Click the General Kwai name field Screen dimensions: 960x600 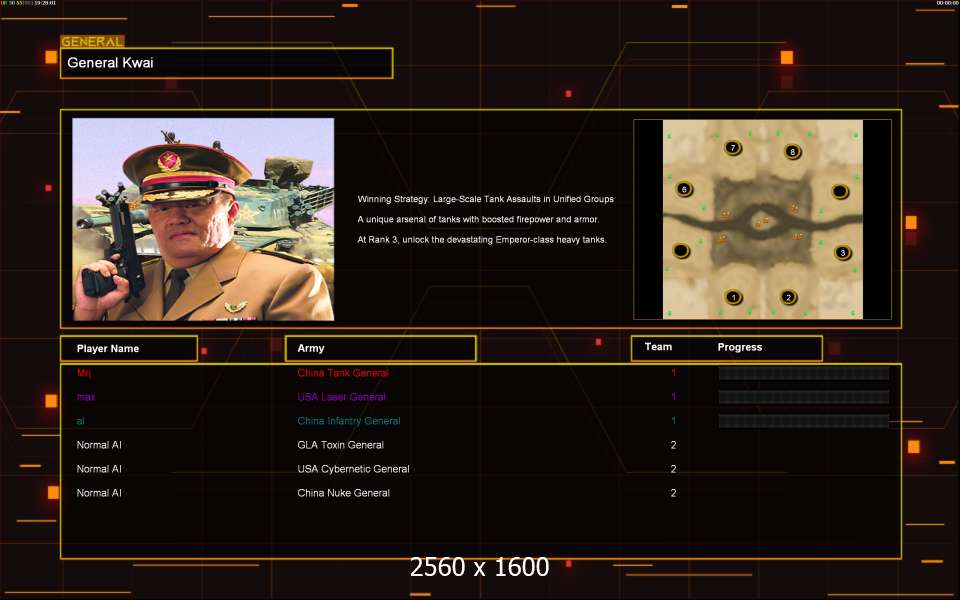(x=227, y=63)
